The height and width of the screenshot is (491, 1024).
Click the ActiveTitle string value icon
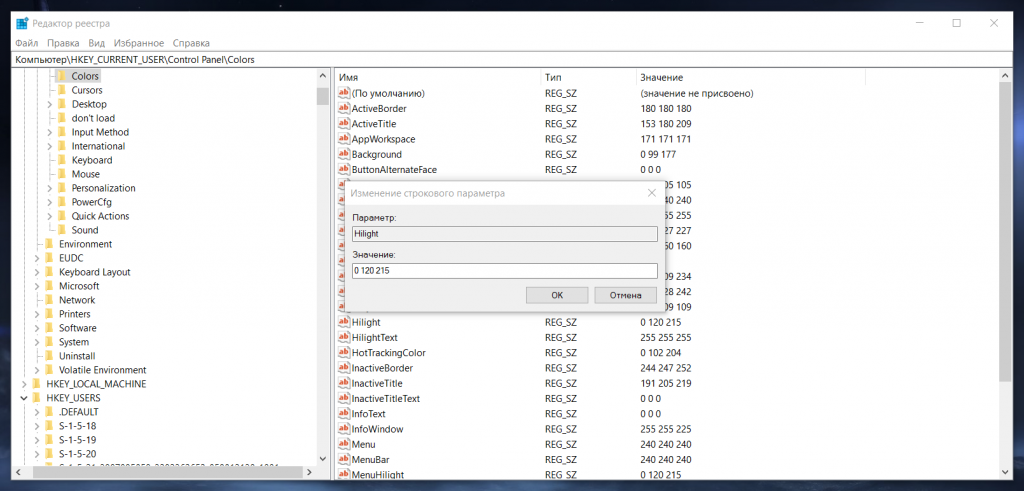click(344, 123)
